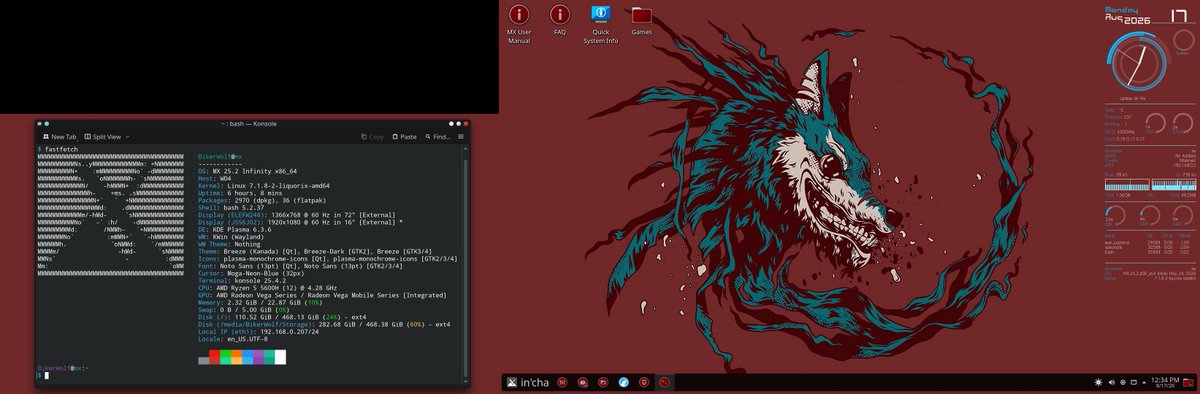The width and height of the screenshot is (1200, 394).
Task: Click the BikerWolf@mx prompt at terminal bottom
Action: pyautogui.click(x=62, y=368)
